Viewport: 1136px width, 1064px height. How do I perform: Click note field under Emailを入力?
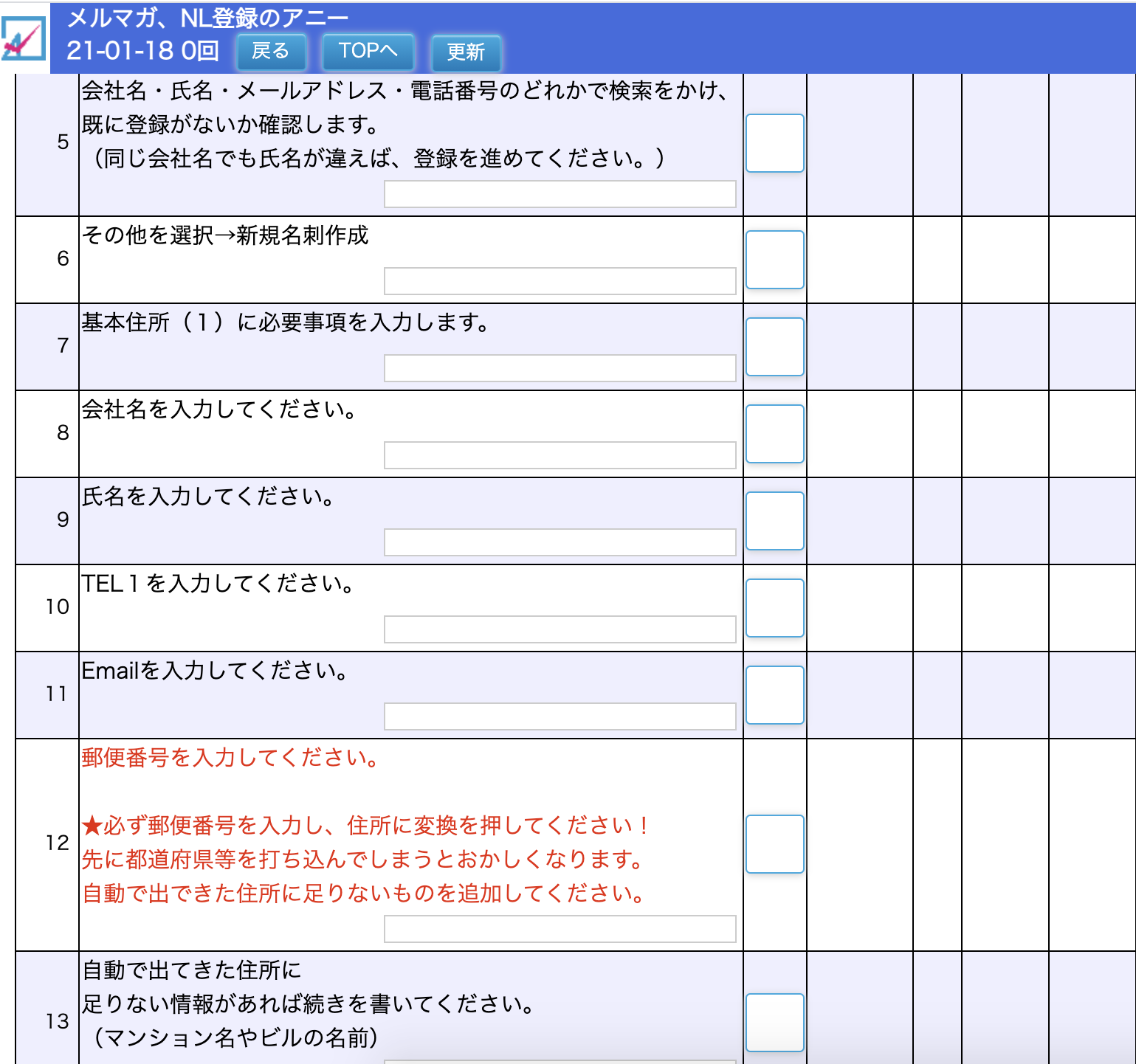point(560,716)
